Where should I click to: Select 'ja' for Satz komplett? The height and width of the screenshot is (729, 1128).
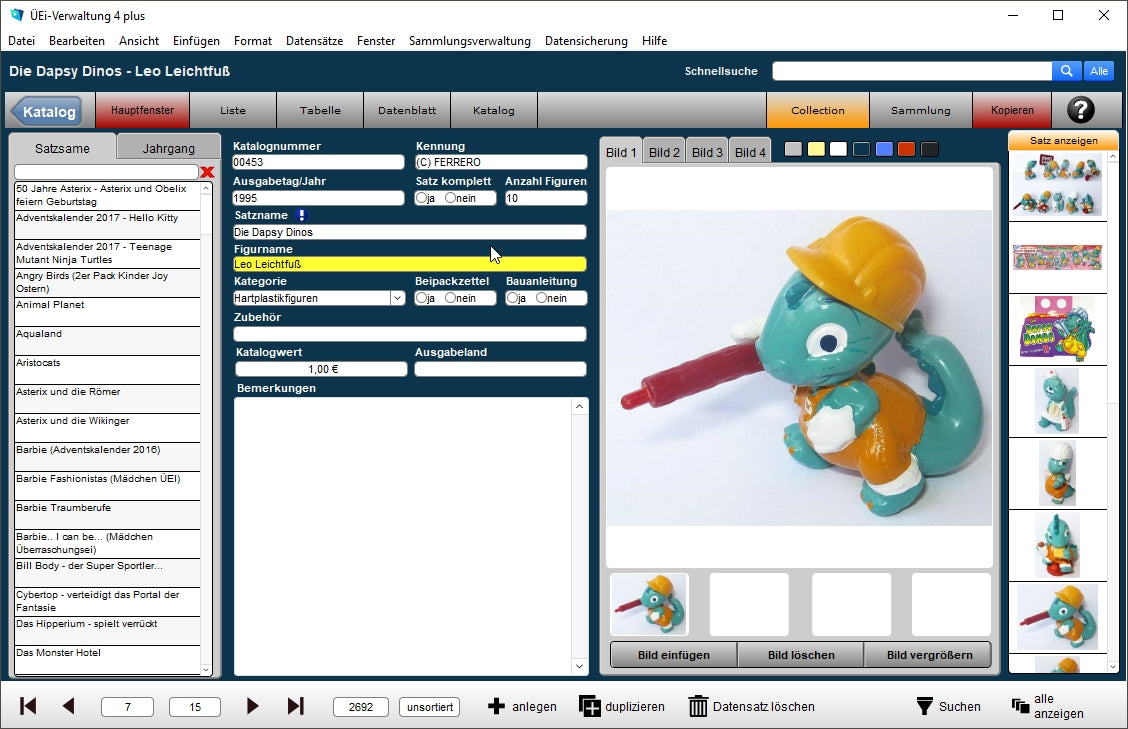point(421,198)
